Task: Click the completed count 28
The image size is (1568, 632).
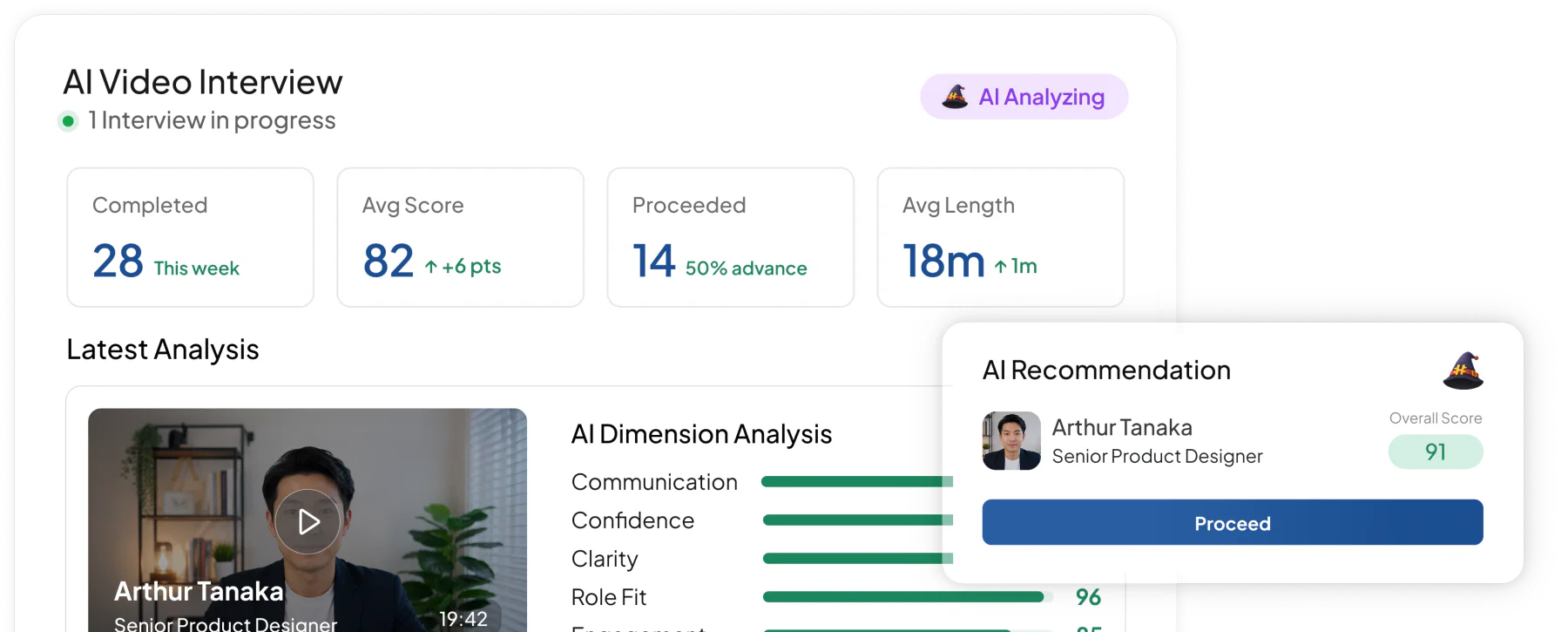Action: 118,261
